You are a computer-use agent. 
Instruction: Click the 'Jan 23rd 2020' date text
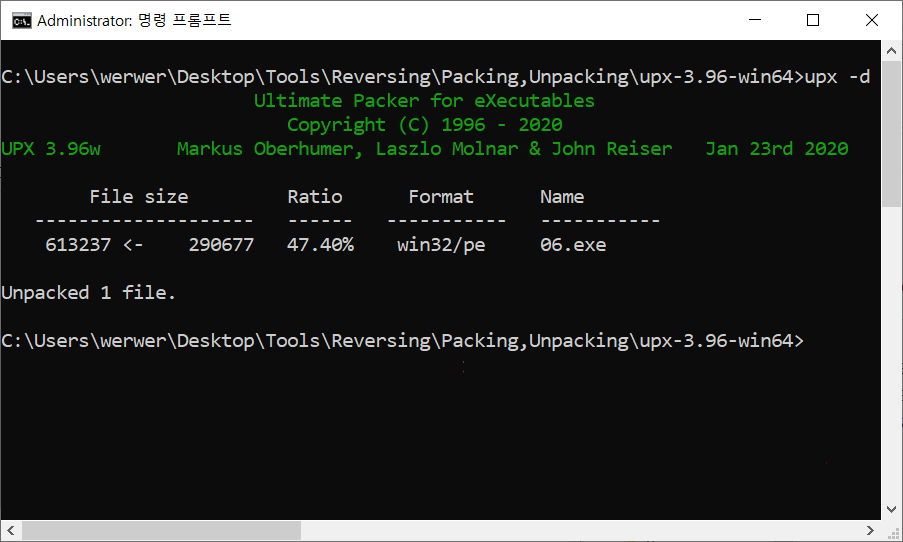tap(777, 149)
